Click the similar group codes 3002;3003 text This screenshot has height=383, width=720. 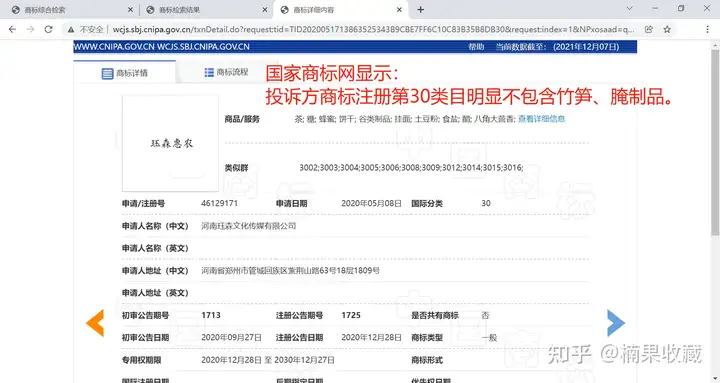click(x=411, y=168)
